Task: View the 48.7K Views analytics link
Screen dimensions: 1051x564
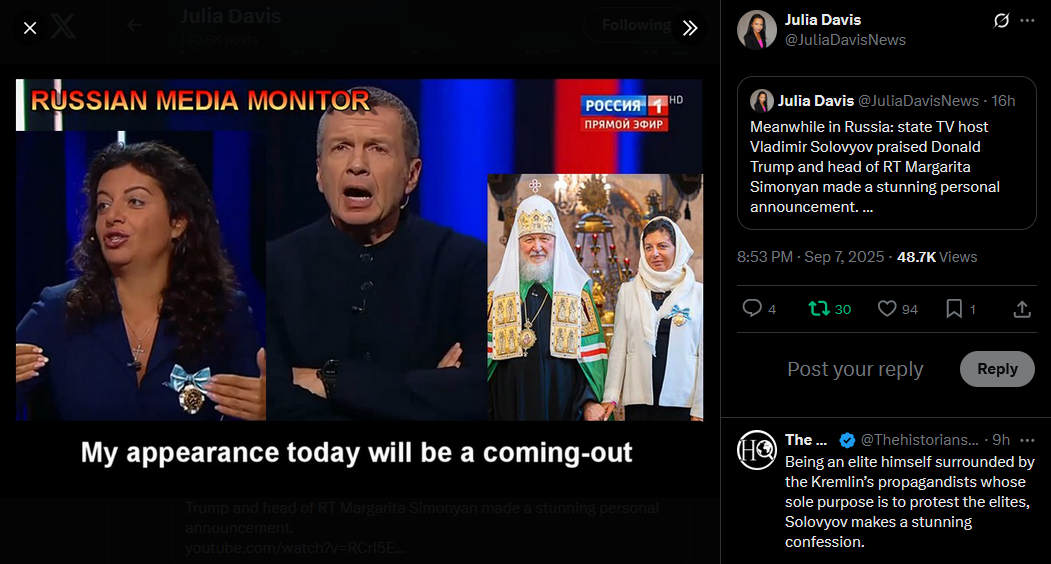Action: point(937,257)
